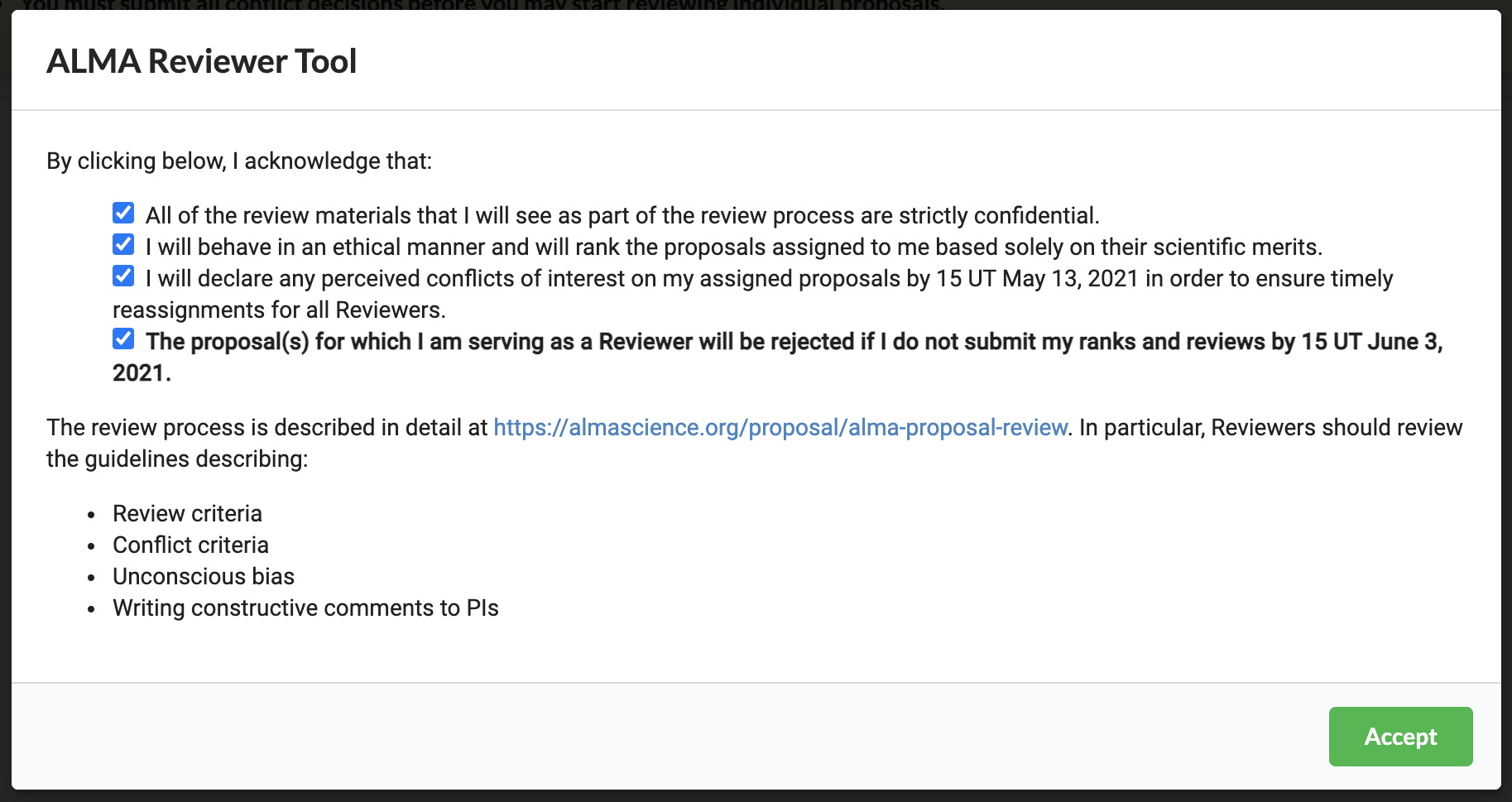Uncheck the conflicts of interest declaration checkbox

123,276
